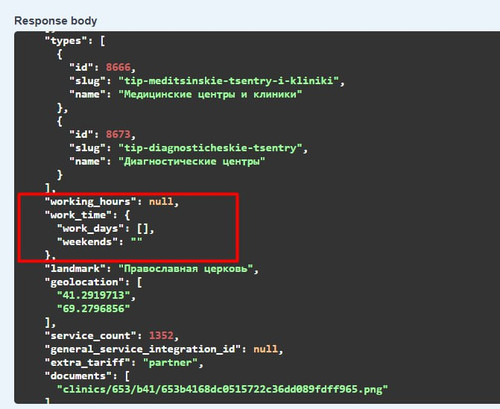Click the "service_count" key
This screenshot has height=409, width=500.
click(x=91, y=336)
